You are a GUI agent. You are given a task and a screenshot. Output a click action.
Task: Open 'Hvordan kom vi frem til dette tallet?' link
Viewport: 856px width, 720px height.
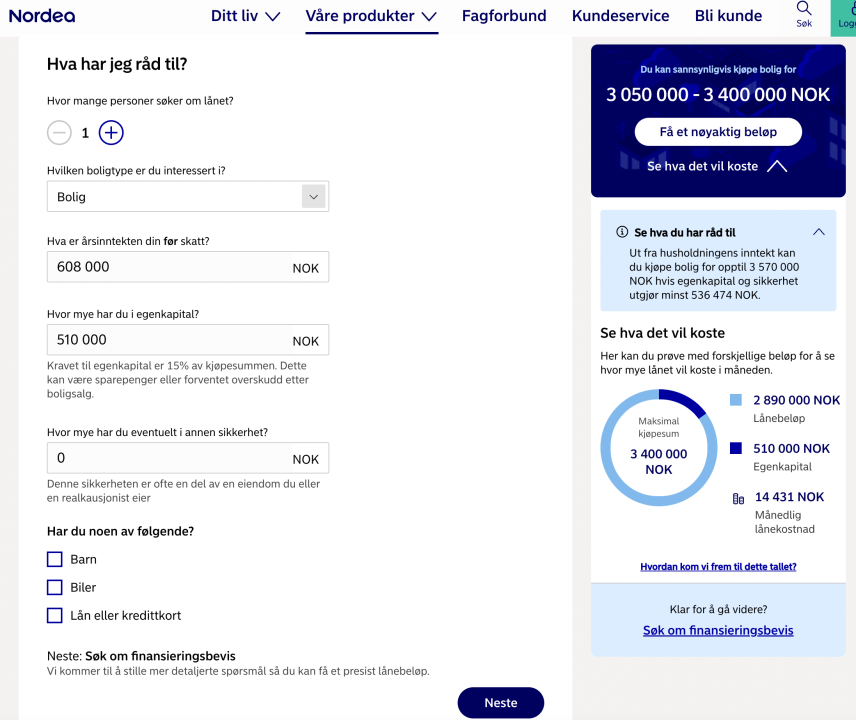point(718,567)
